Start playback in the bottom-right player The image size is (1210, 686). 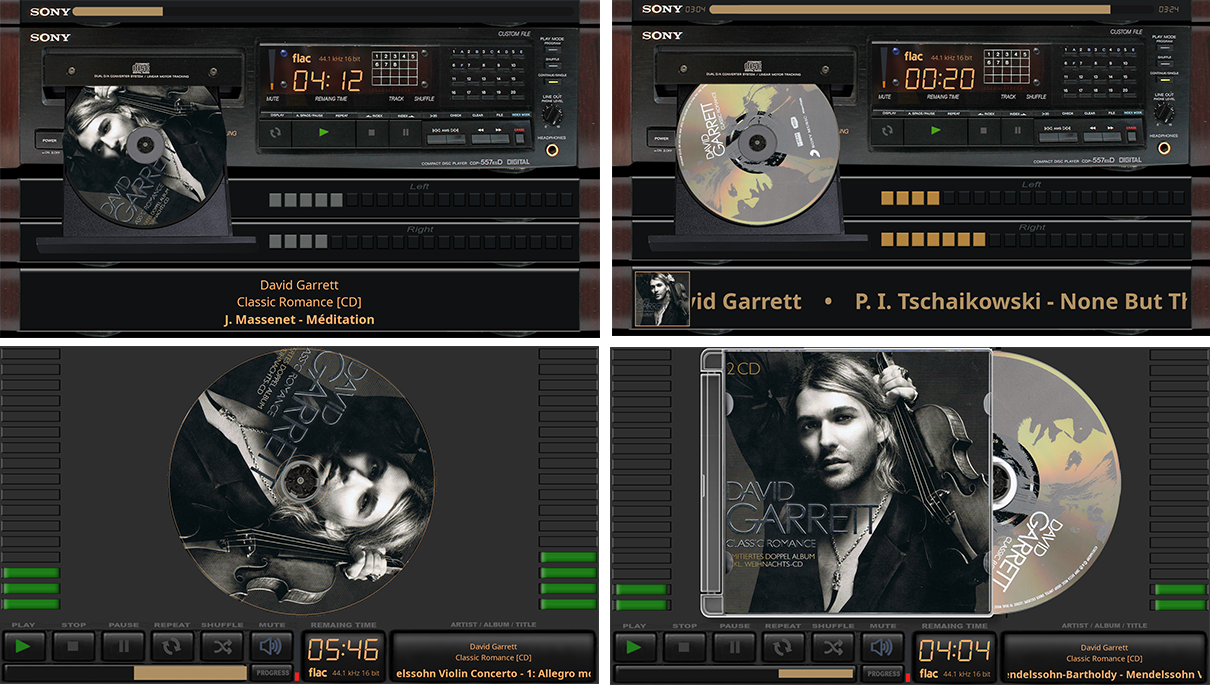point(634,647)
